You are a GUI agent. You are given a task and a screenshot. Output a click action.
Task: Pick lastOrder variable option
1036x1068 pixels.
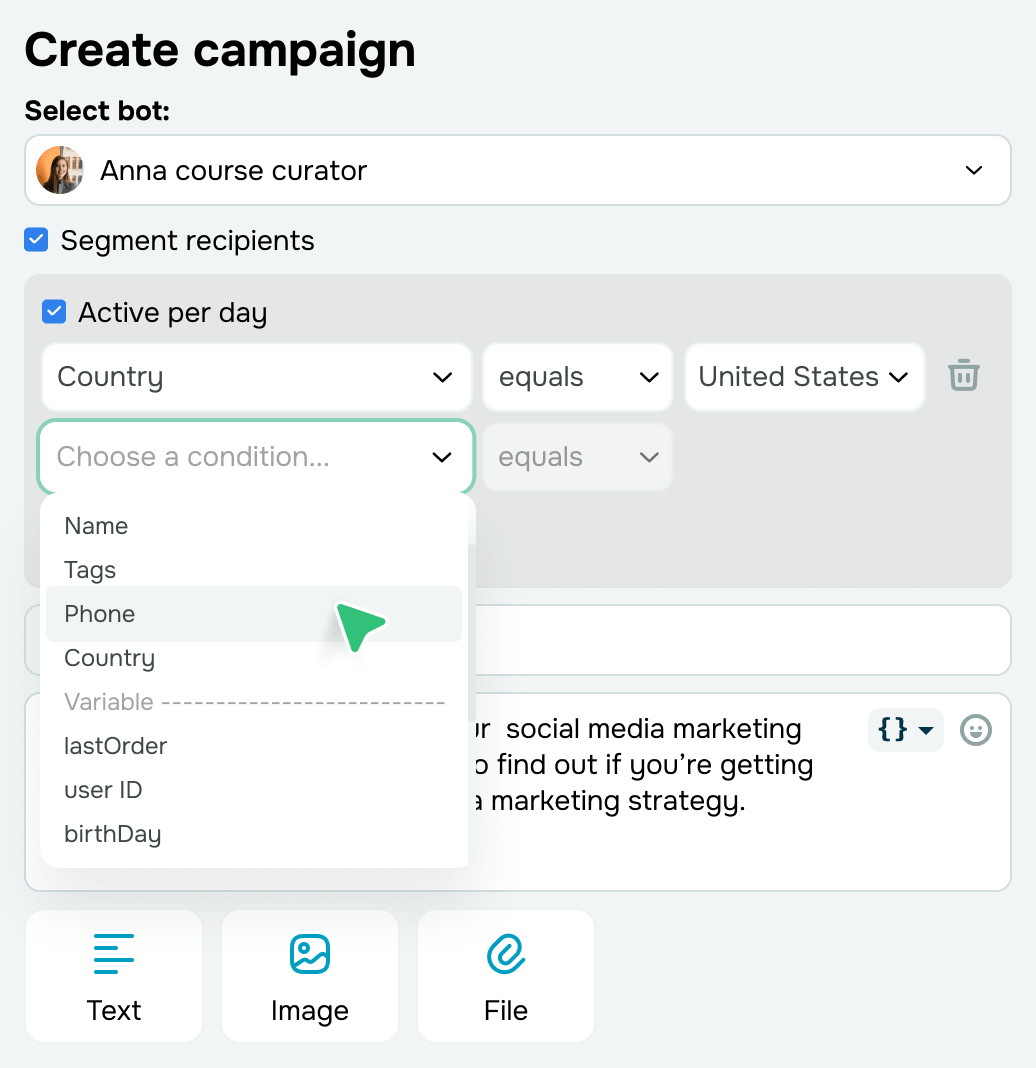[x=115, y=746]
